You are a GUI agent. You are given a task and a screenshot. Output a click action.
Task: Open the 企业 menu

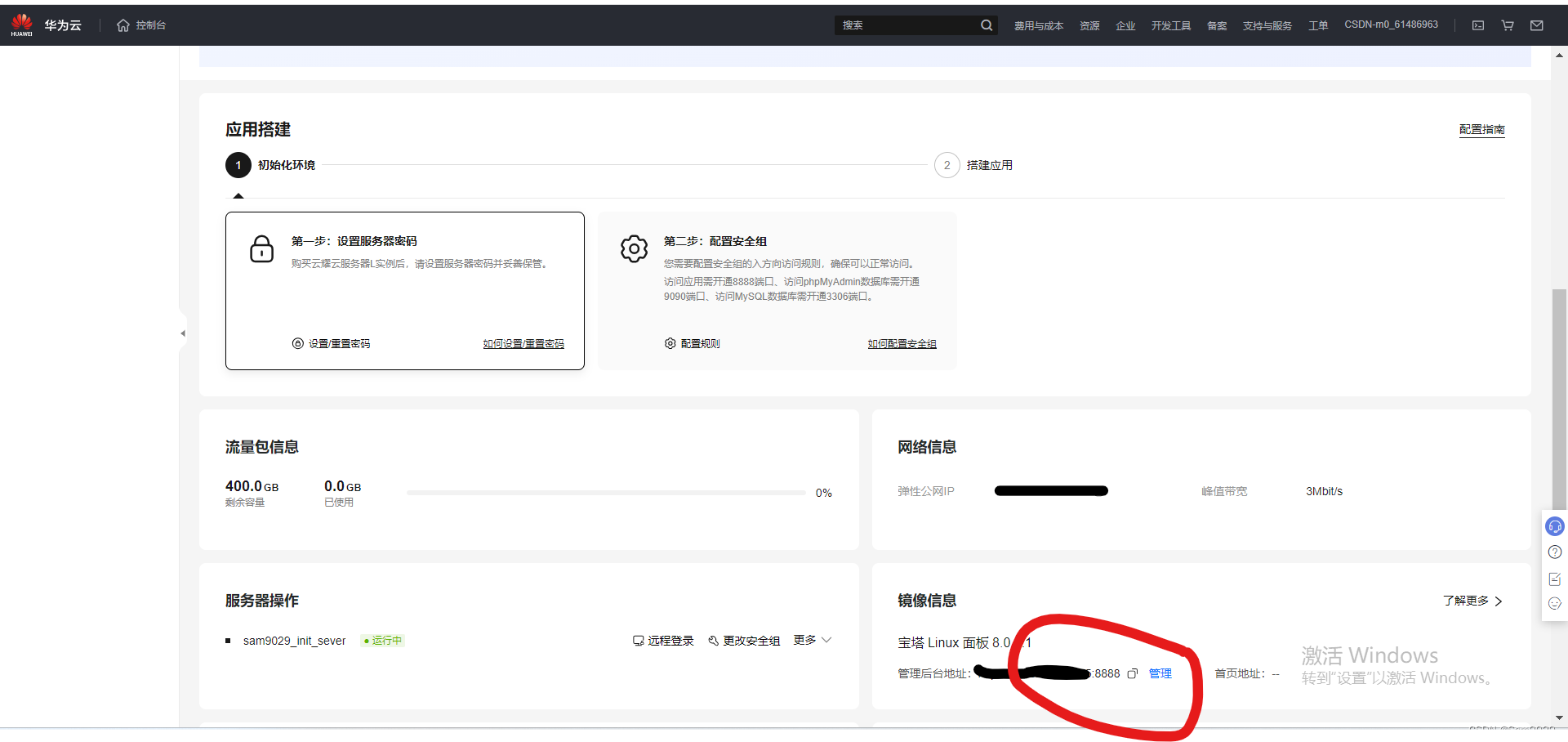point(1125,25)
